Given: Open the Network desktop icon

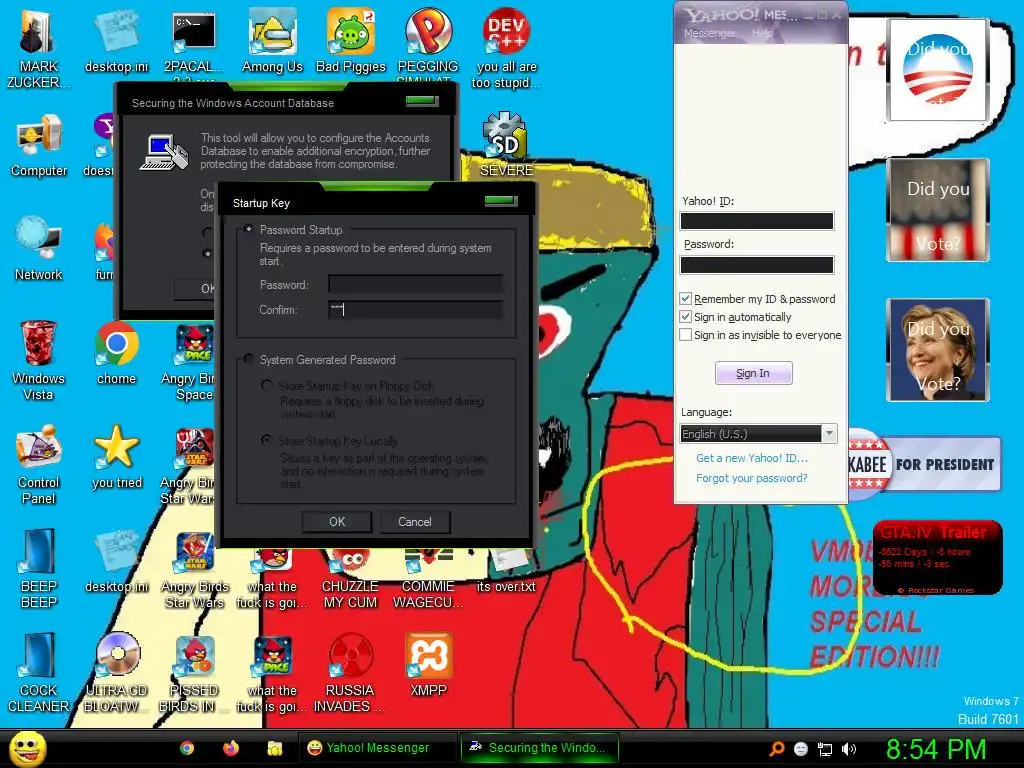Looking at the screenshot, I should pyautogui.click(x=39, y=249).
